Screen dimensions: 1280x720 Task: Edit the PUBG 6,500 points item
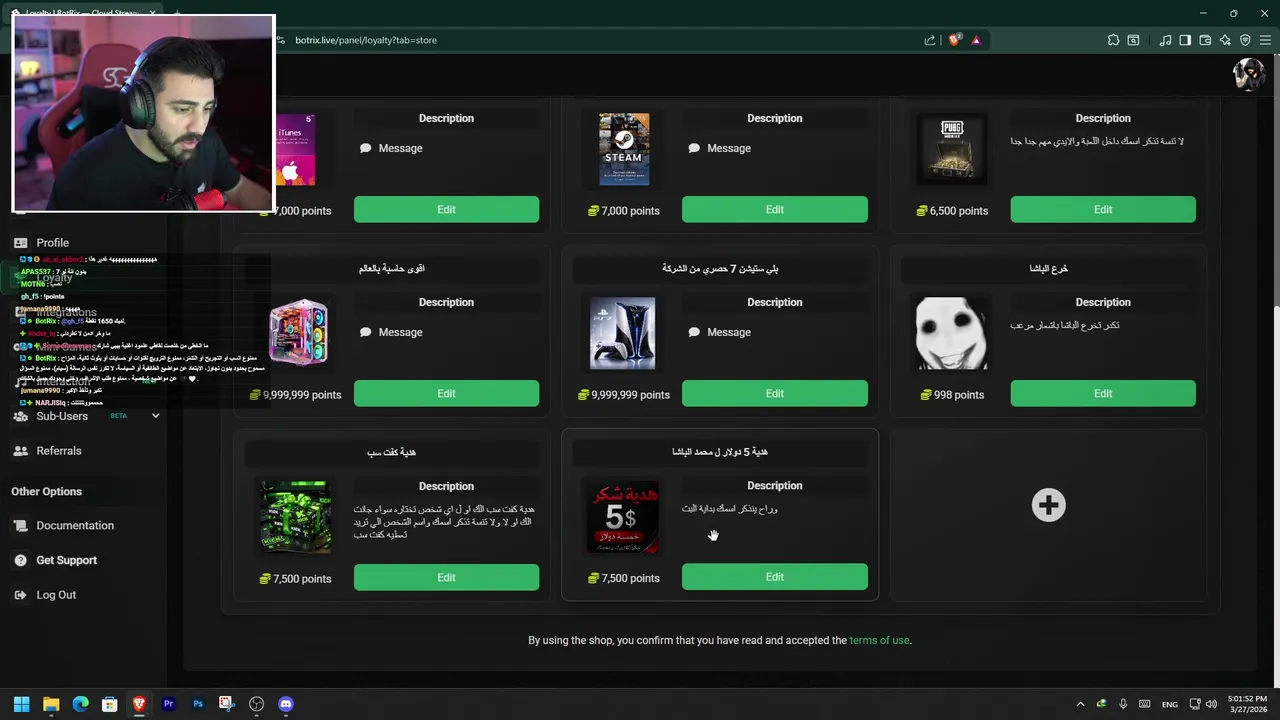(1102, 210)
